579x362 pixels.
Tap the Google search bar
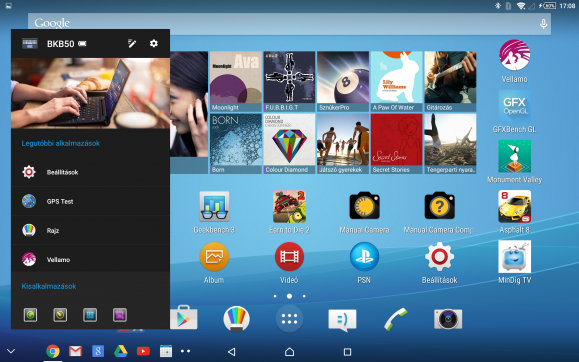(290, 24)
